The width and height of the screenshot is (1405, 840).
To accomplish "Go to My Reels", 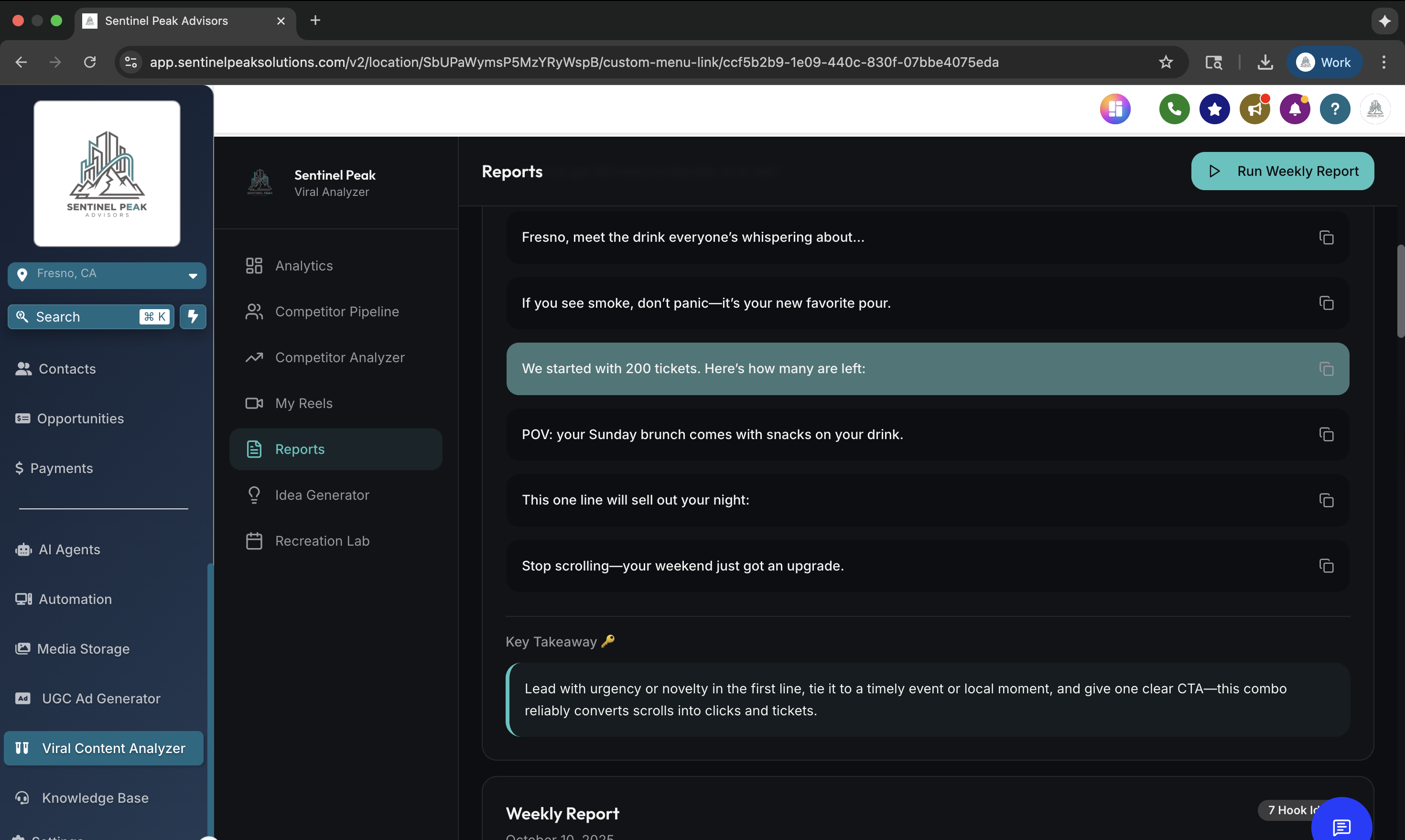I will tap(304, 403).
